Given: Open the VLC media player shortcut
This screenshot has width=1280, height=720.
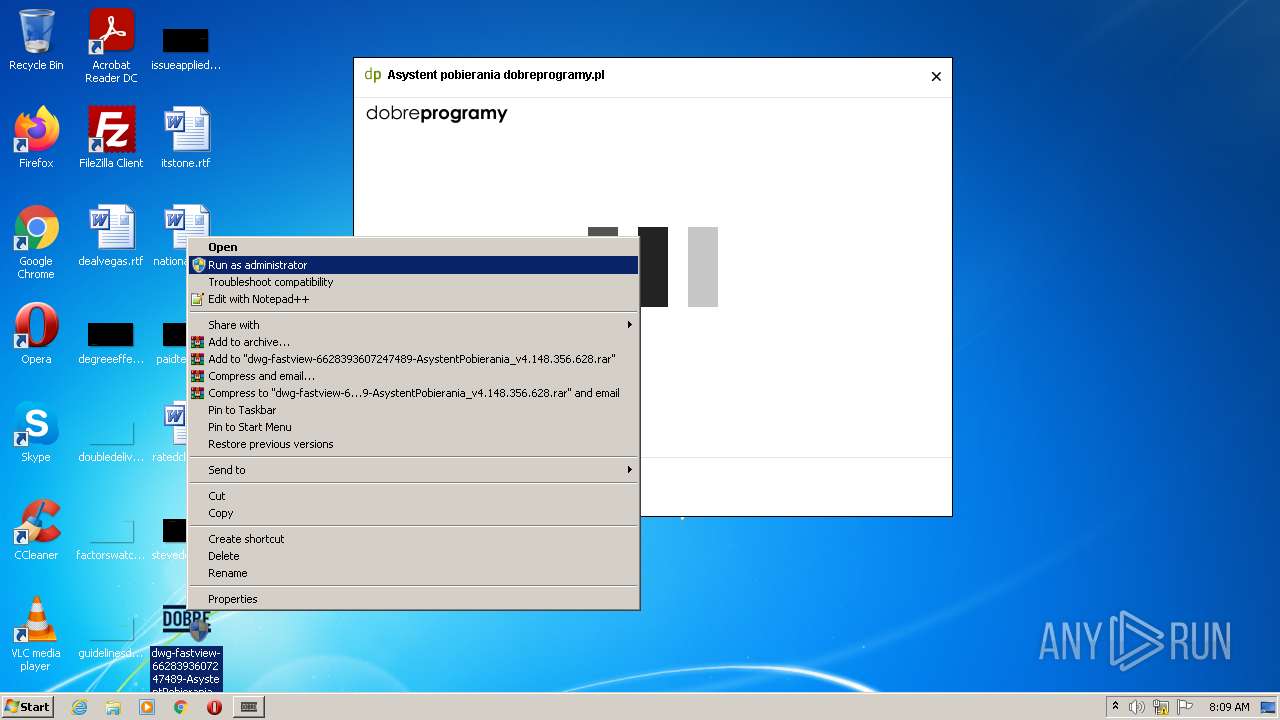Looking at the screenshot, I should point(36,634).
